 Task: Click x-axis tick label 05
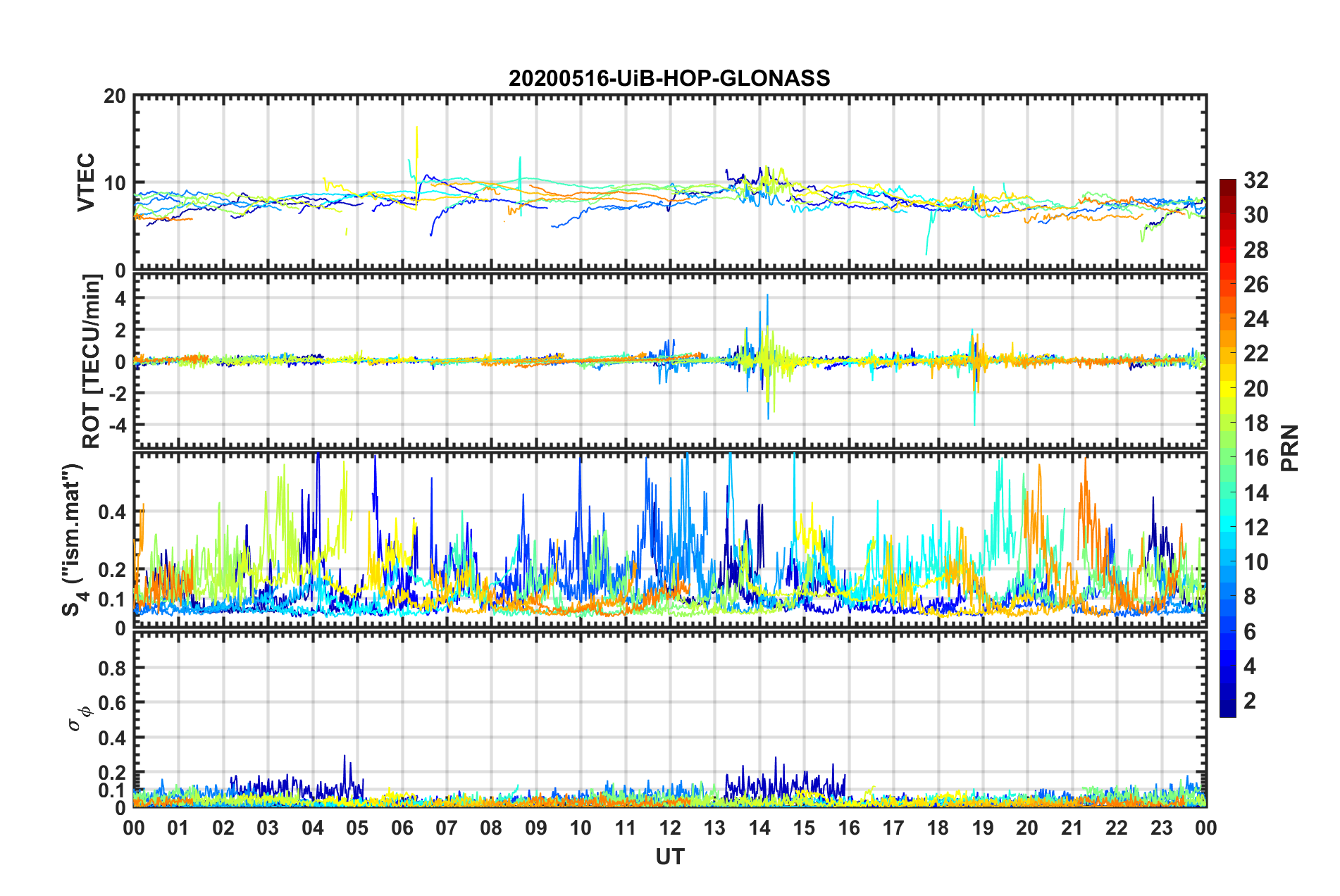coord(357,828)
